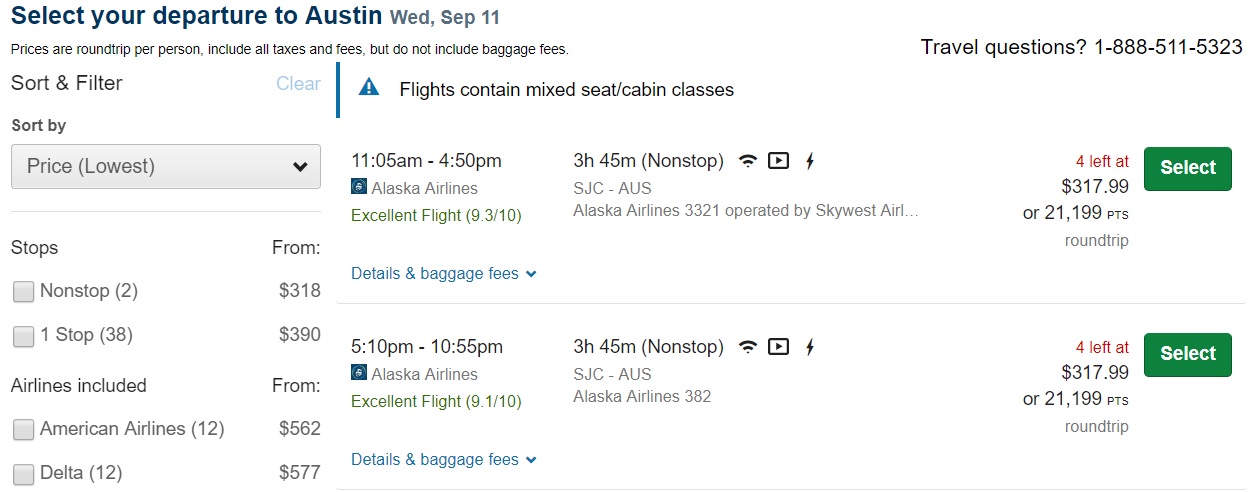Click Excellent Flight 9.3/10 rating
Viewport: 1251px width, 492px height.
click(436, 215)
